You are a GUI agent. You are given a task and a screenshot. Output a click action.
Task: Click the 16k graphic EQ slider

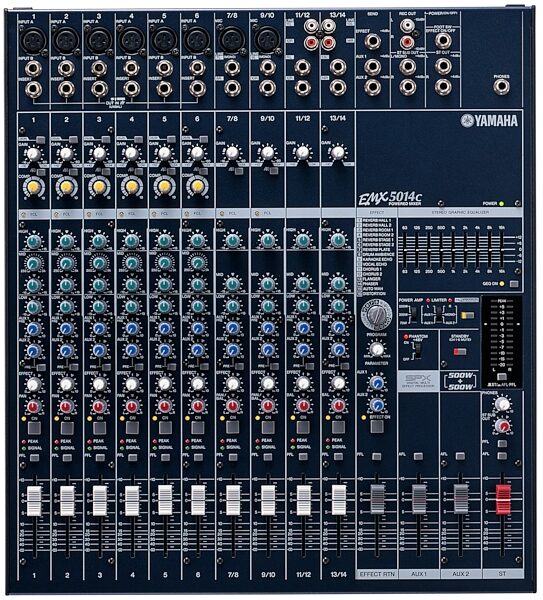502,250
